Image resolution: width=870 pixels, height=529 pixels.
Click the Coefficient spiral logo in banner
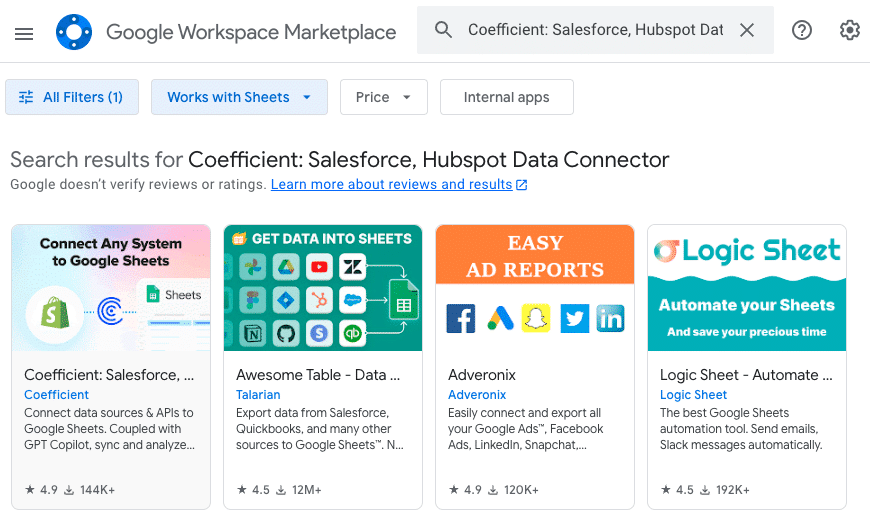(x=110, y=311)
